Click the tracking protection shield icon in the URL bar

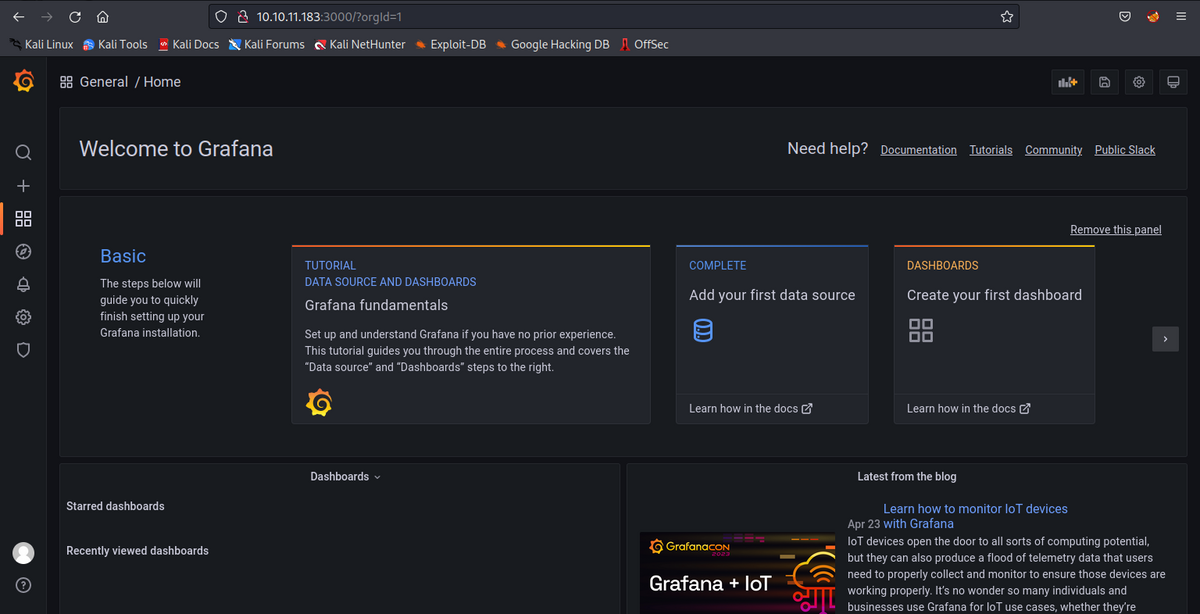pos(223,17)
